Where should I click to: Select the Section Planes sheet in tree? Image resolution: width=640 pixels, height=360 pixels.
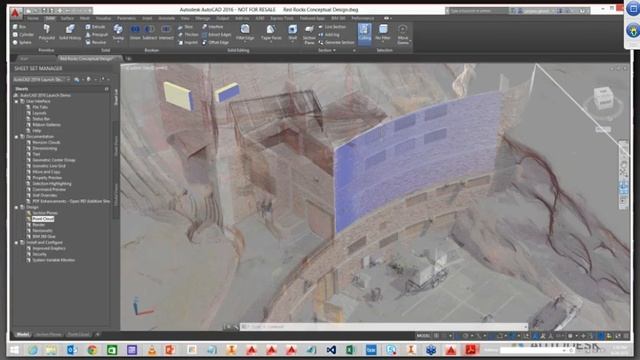coord(44,213)
